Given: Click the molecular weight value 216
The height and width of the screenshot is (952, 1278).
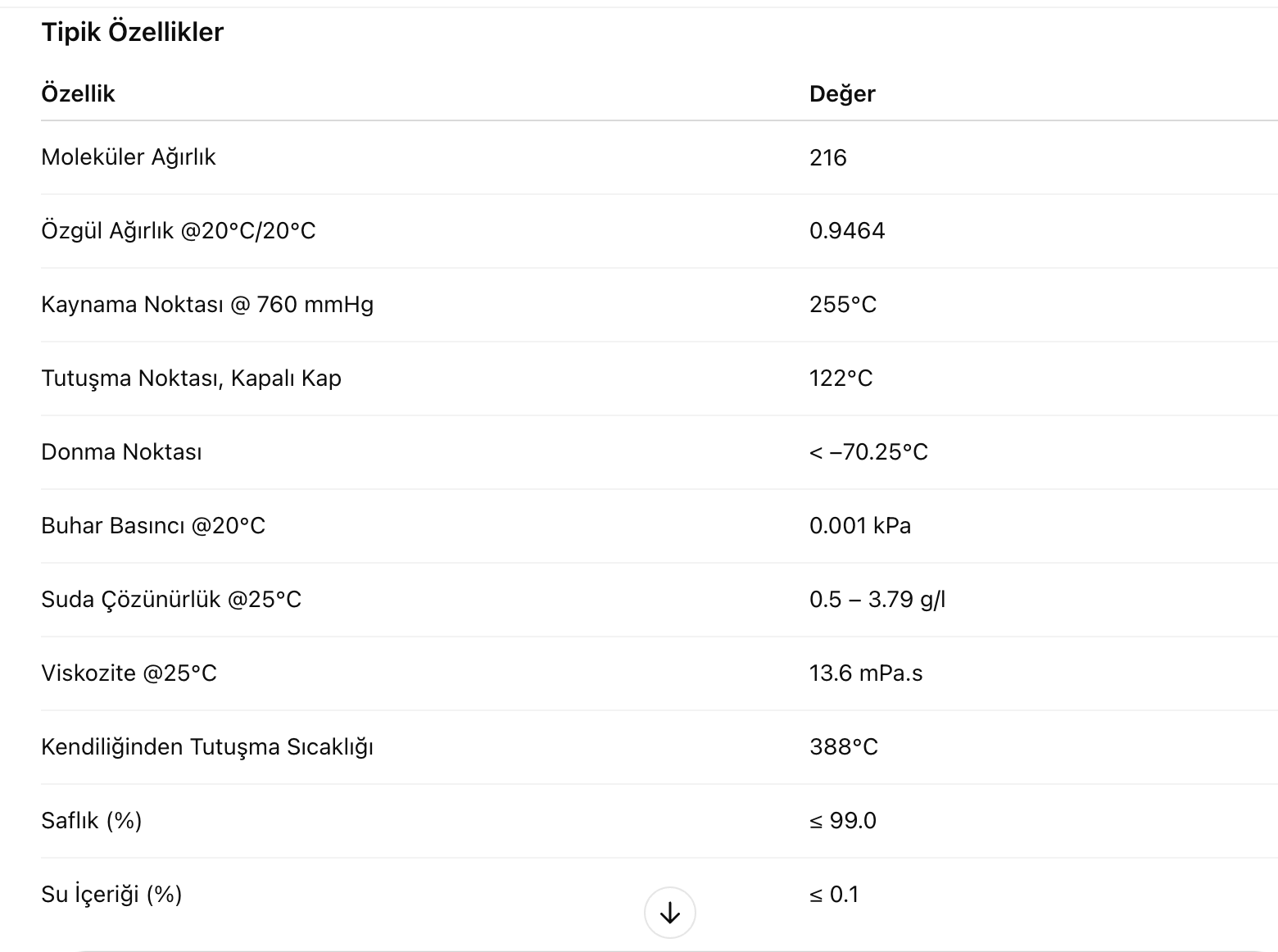Looking at the screenshot, I should point(827,157).
